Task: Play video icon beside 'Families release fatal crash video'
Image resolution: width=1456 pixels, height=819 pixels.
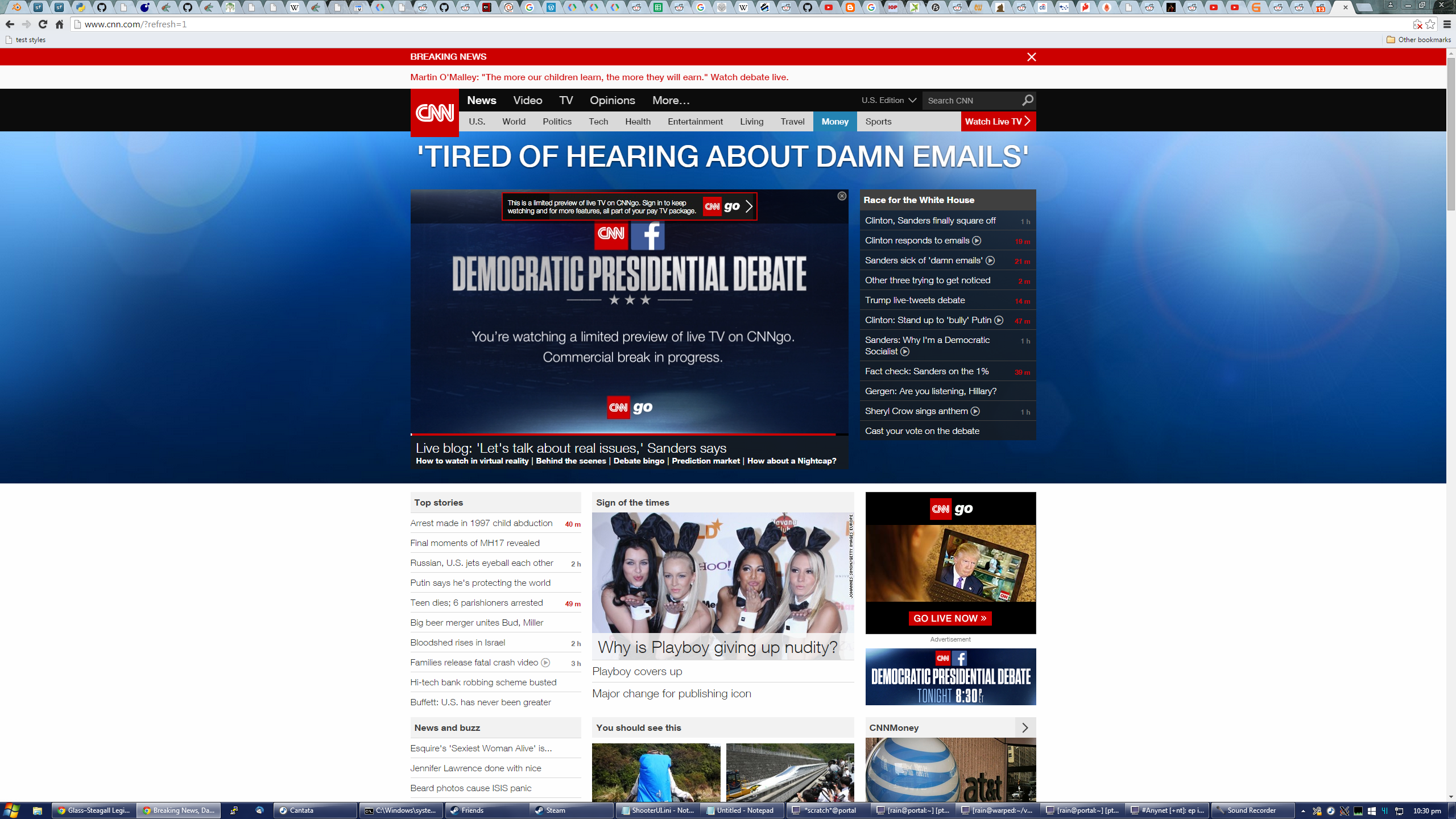Action: (x=545, y=663)
